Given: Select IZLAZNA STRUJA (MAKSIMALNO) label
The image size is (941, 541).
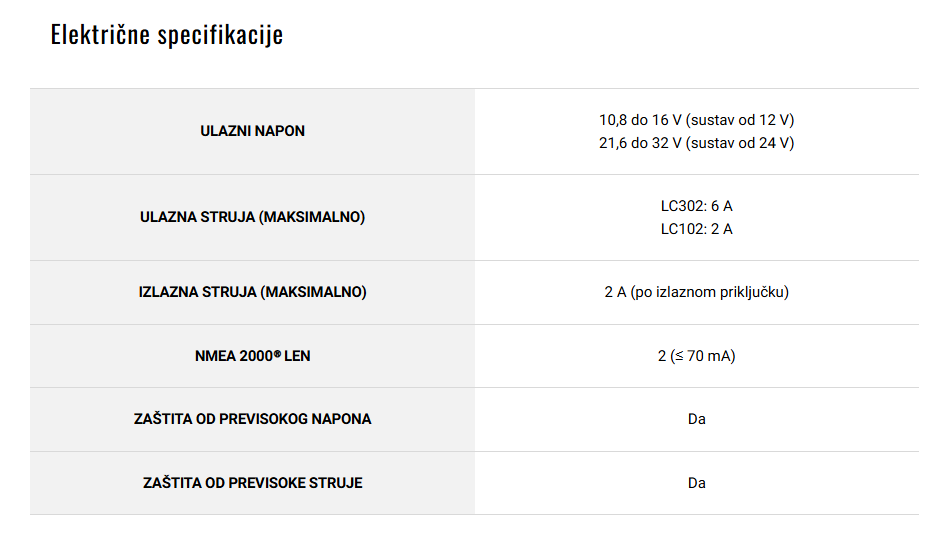Looking at the screenshot, I should [253, 292].
